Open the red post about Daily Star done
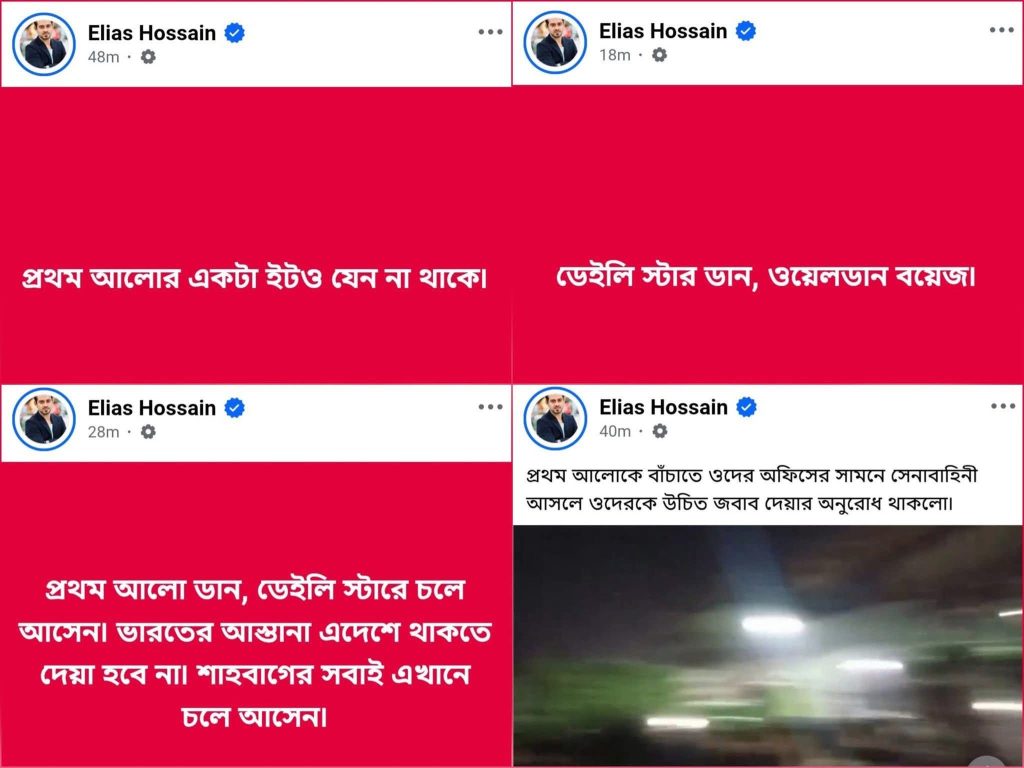The width and height of the screenshot is (1024, 768). coord(768,234)
